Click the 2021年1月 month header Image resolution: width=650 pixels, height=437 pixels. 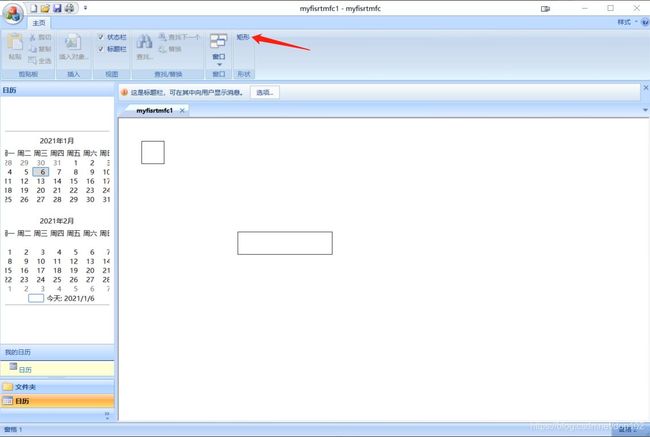[57, 141]
